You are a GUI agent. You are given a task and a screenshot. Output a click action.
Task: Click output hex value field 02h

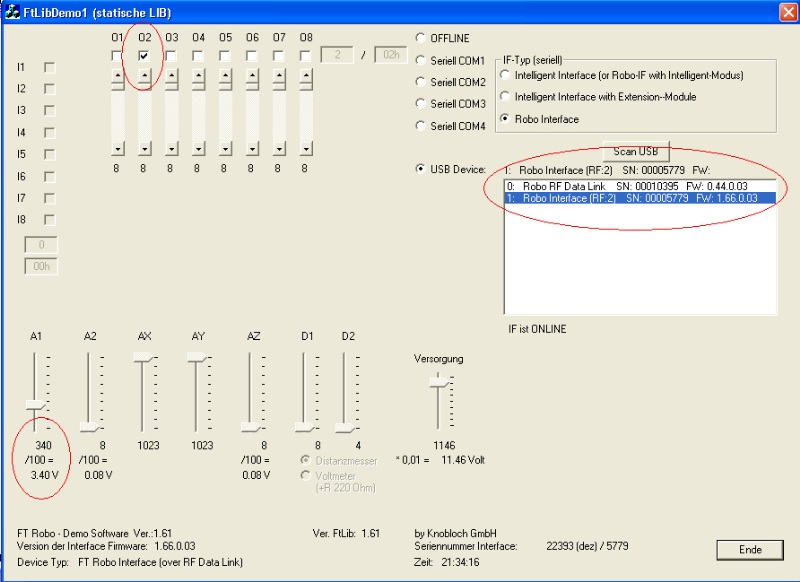click(x=391, y=55)
